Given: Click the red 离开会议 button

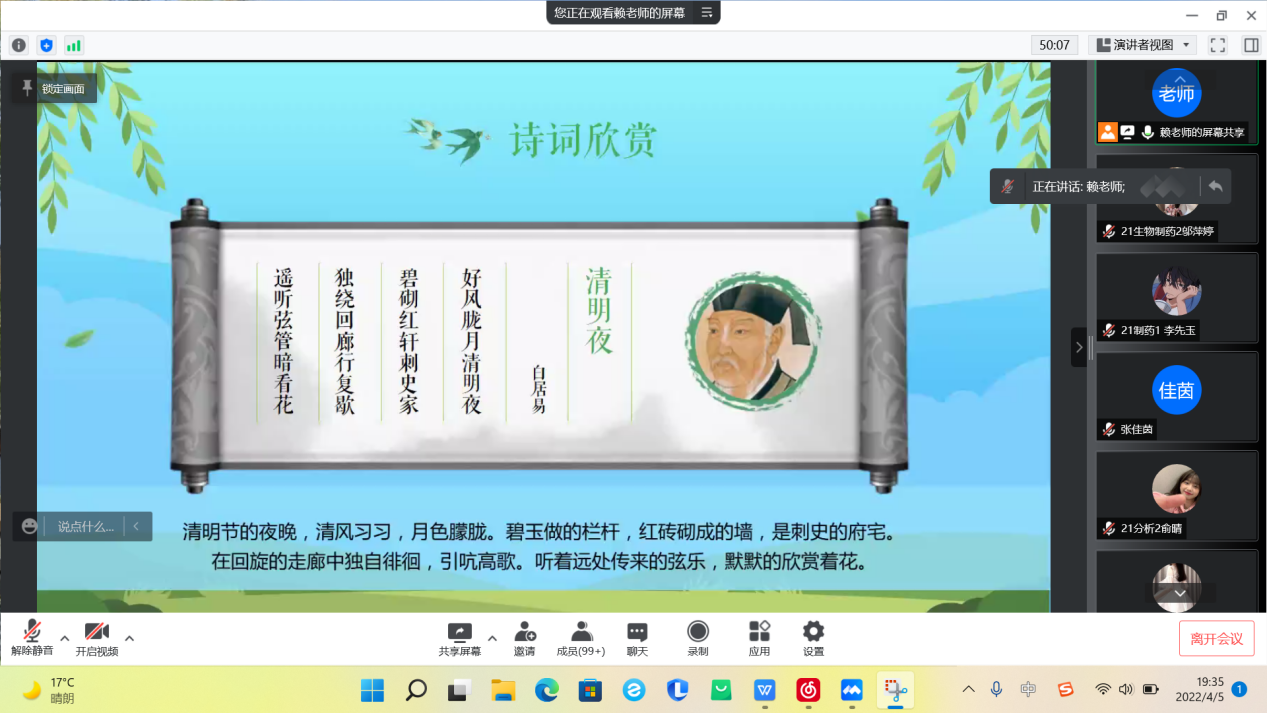Looking at the screenshot, I should coord(1216,638).
